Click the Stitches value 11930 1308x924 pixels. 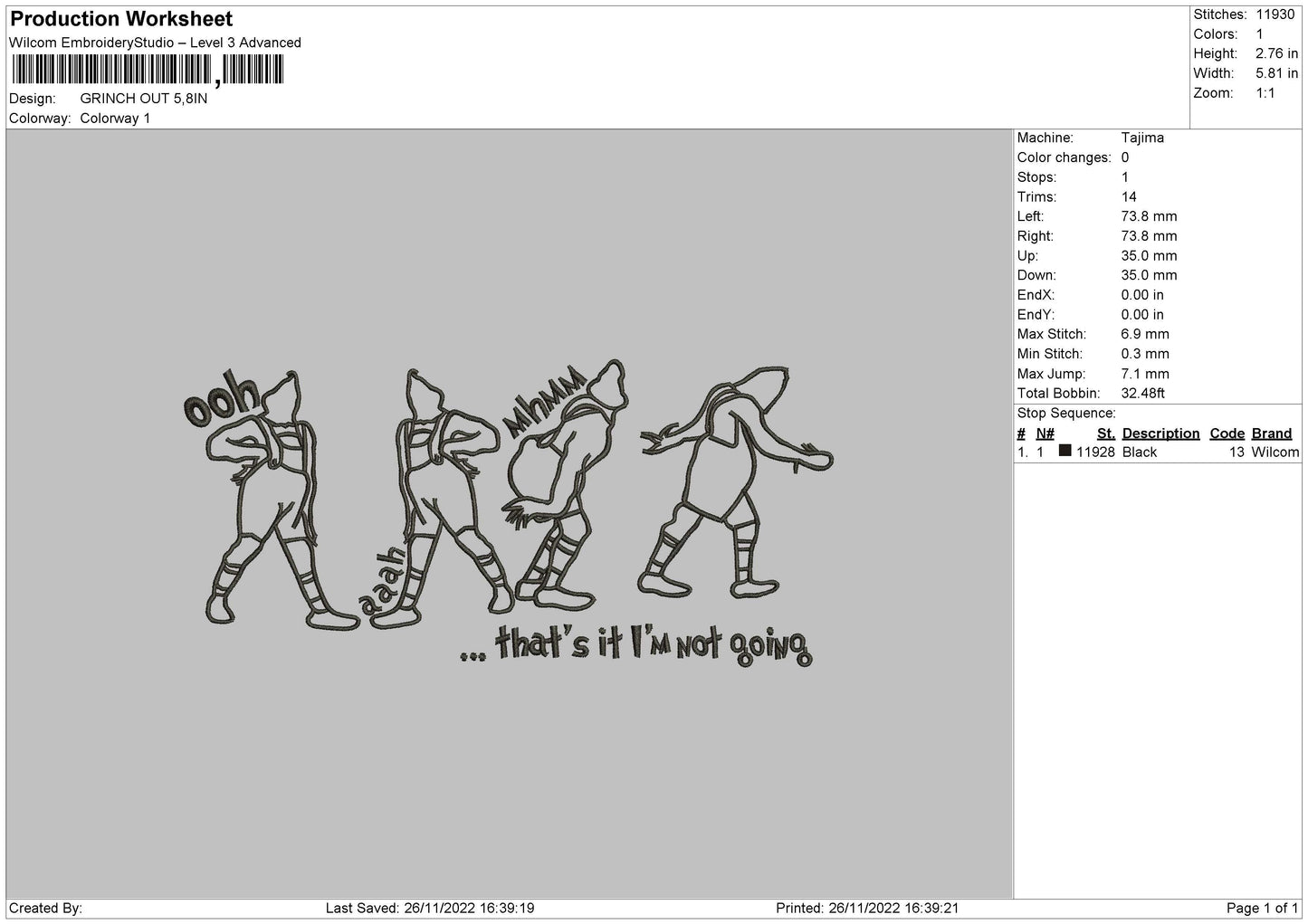(x=1275, y=14)
